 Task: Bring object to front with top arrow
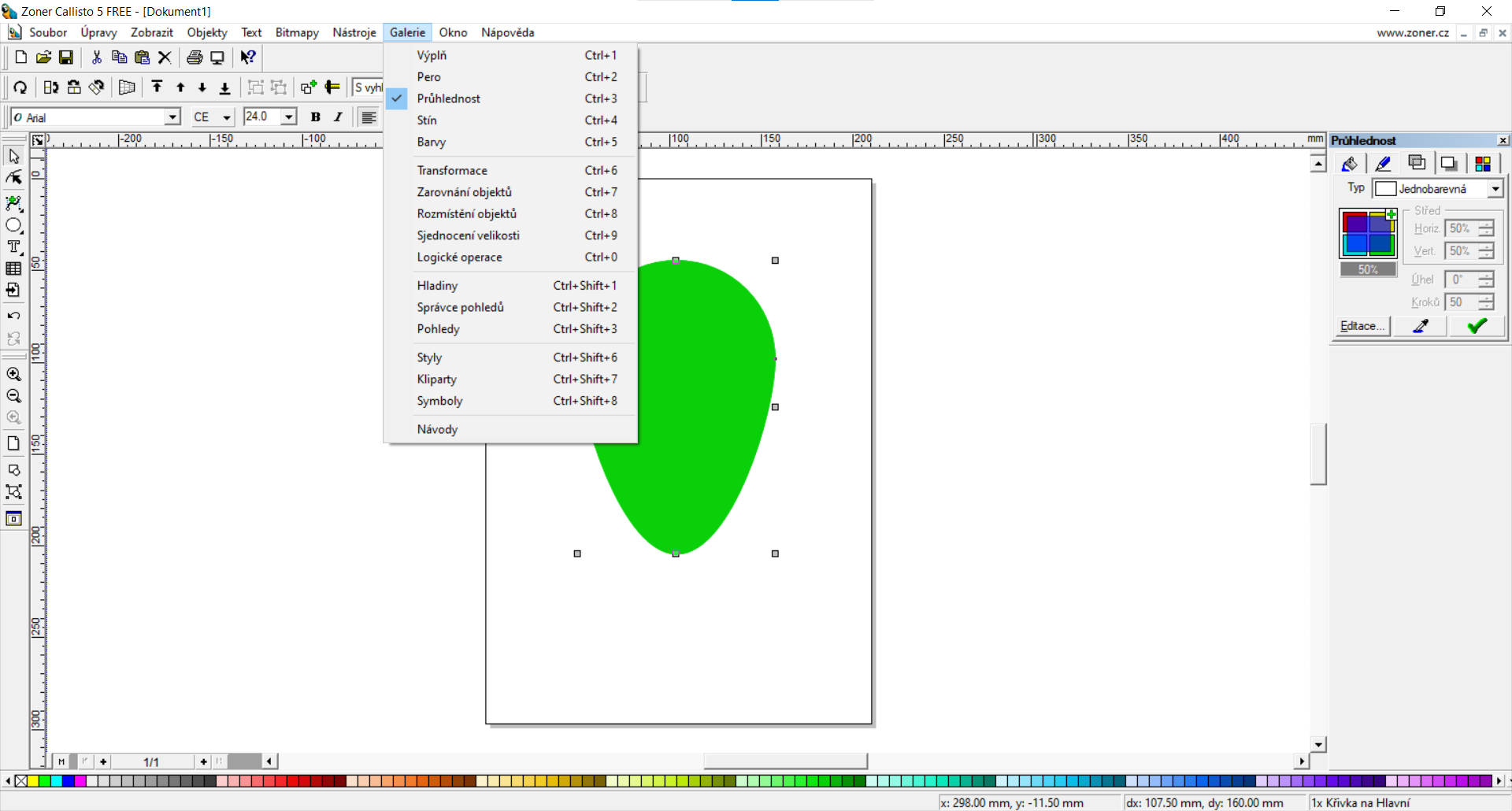point(157,87)
